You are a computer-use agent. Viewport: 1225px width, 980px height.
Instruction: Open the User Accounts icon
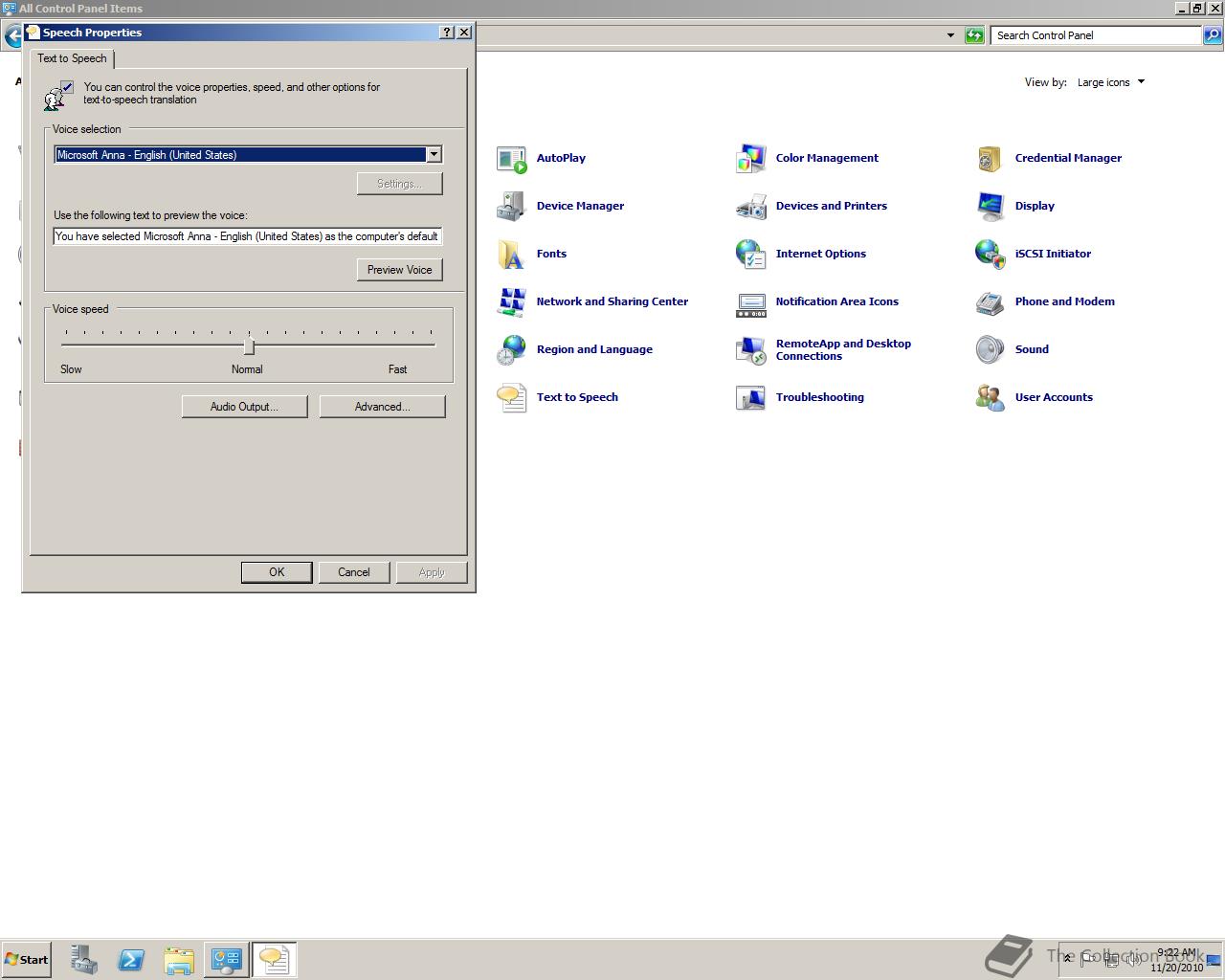tap(991, 398)
